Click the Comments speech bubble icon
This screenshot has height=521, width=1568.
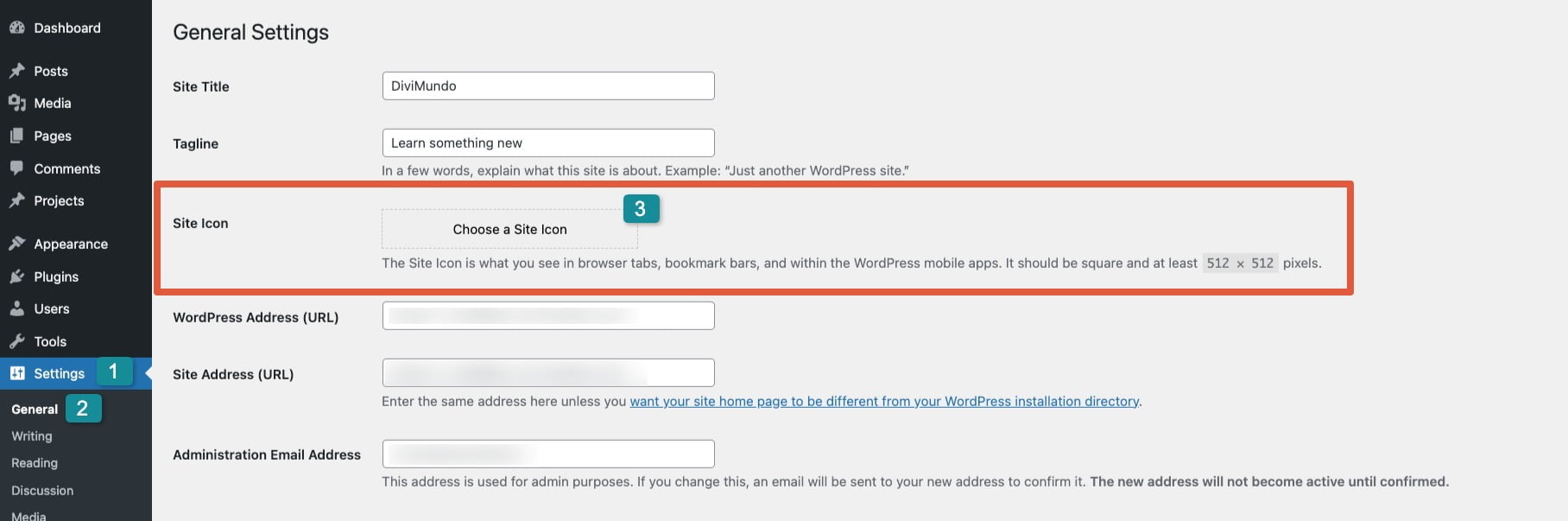click(16, 168)
